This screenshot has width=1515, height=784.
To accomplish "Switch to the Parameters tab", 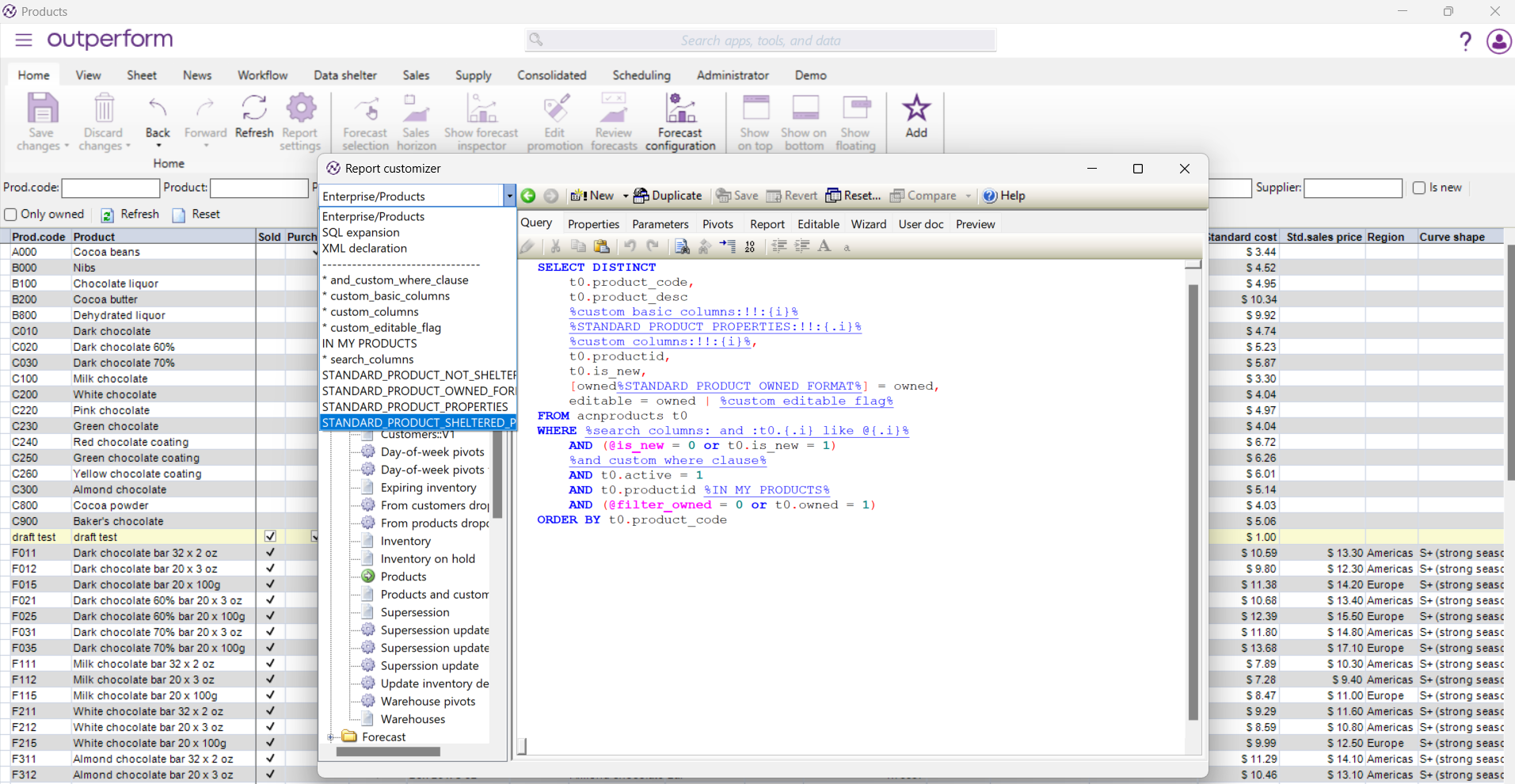I will tap(660, 224).
